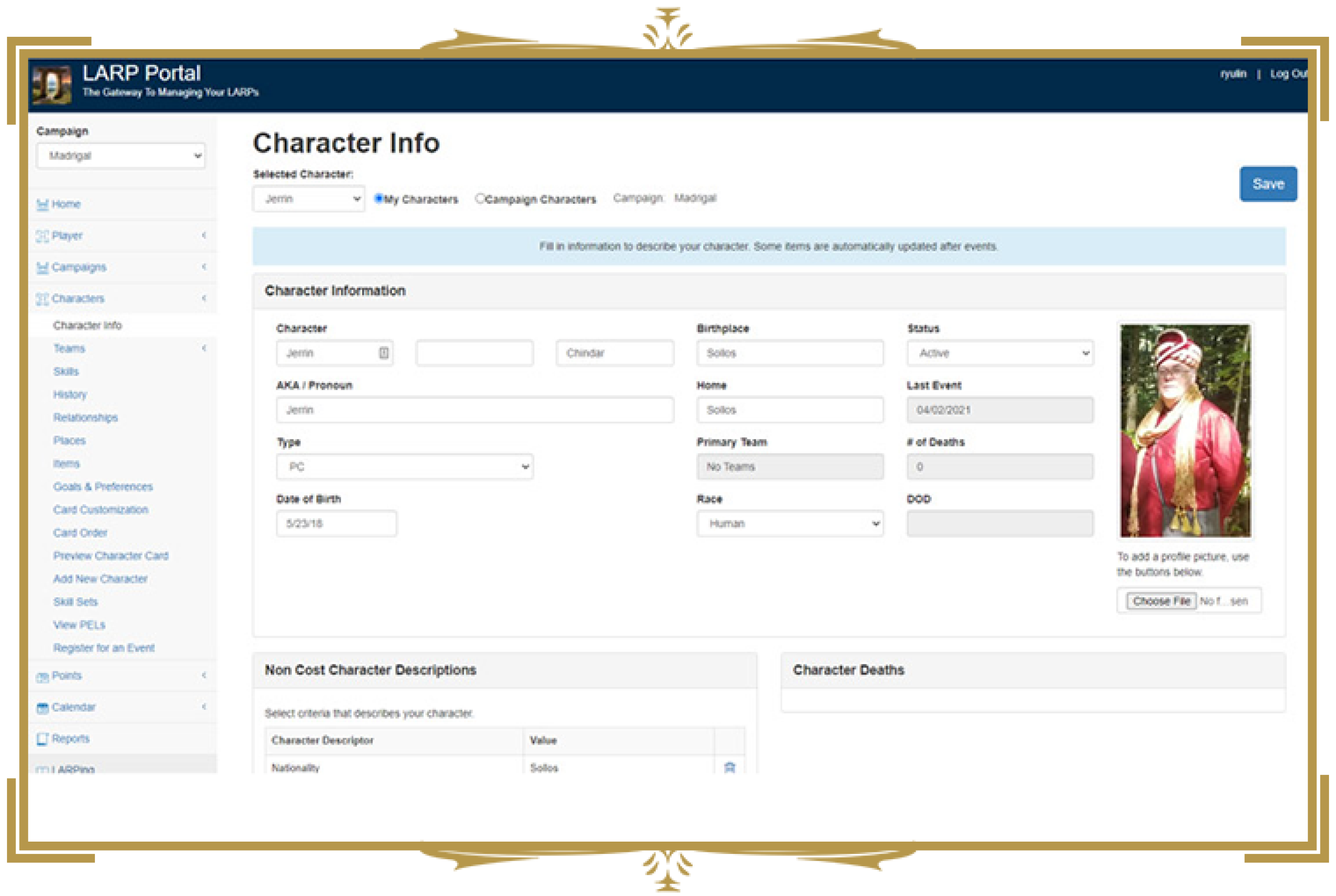
Task: Open the Race dropdown showing Human
Action: [790, 523]
